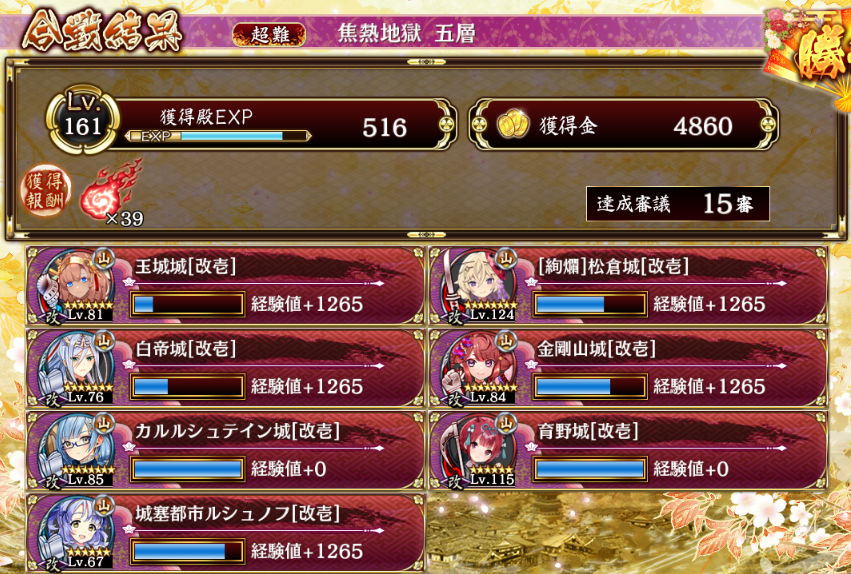
Task: Select the 玉城城 character portrait
Action: [74, 286]
